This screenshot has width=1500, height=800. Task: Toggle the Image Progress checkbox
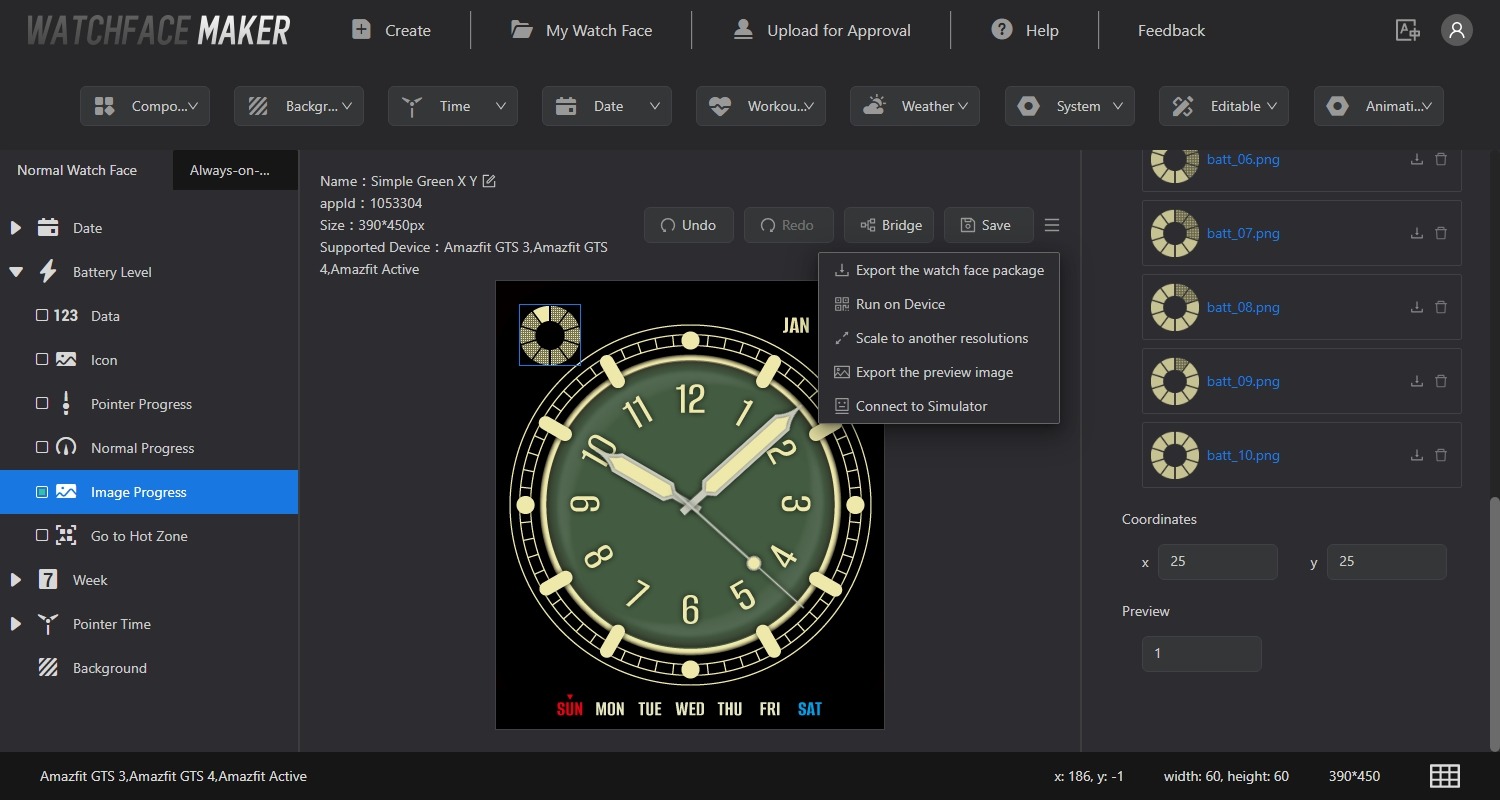pos(42,492)
